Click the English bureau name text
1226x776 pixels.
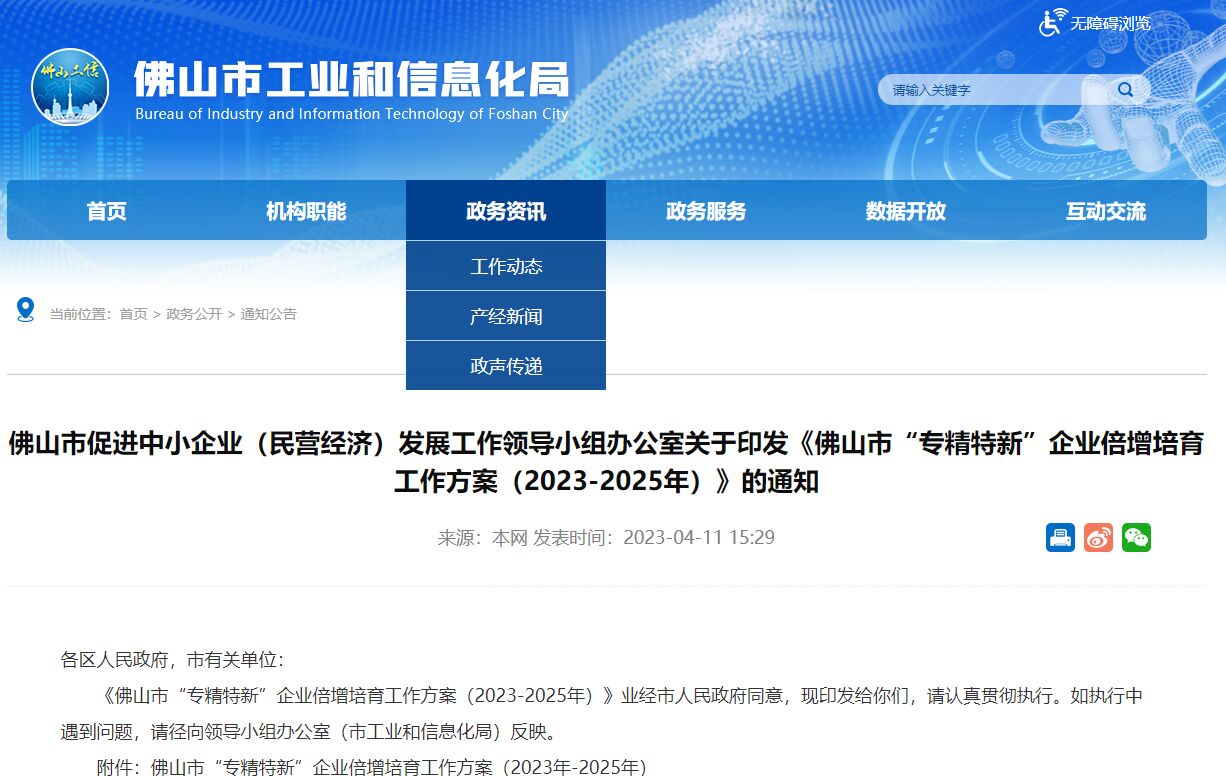click(x=352, y=114)
